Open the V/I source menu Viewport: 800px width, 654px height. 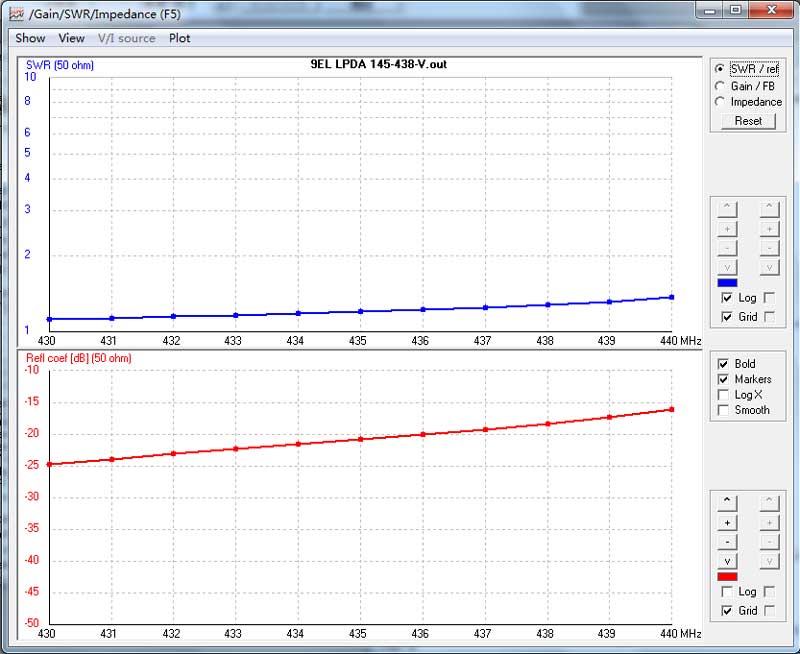(x=127, y=38)
